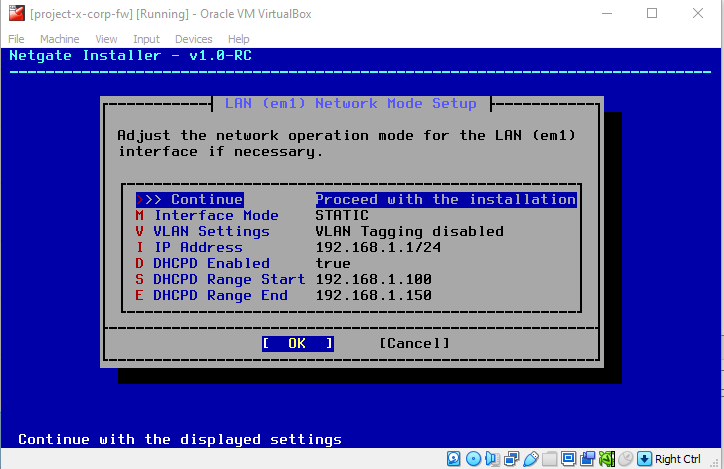This screenshot has height=469, width=724.
Task: Open the Input menu
Action: coord(146,39)
